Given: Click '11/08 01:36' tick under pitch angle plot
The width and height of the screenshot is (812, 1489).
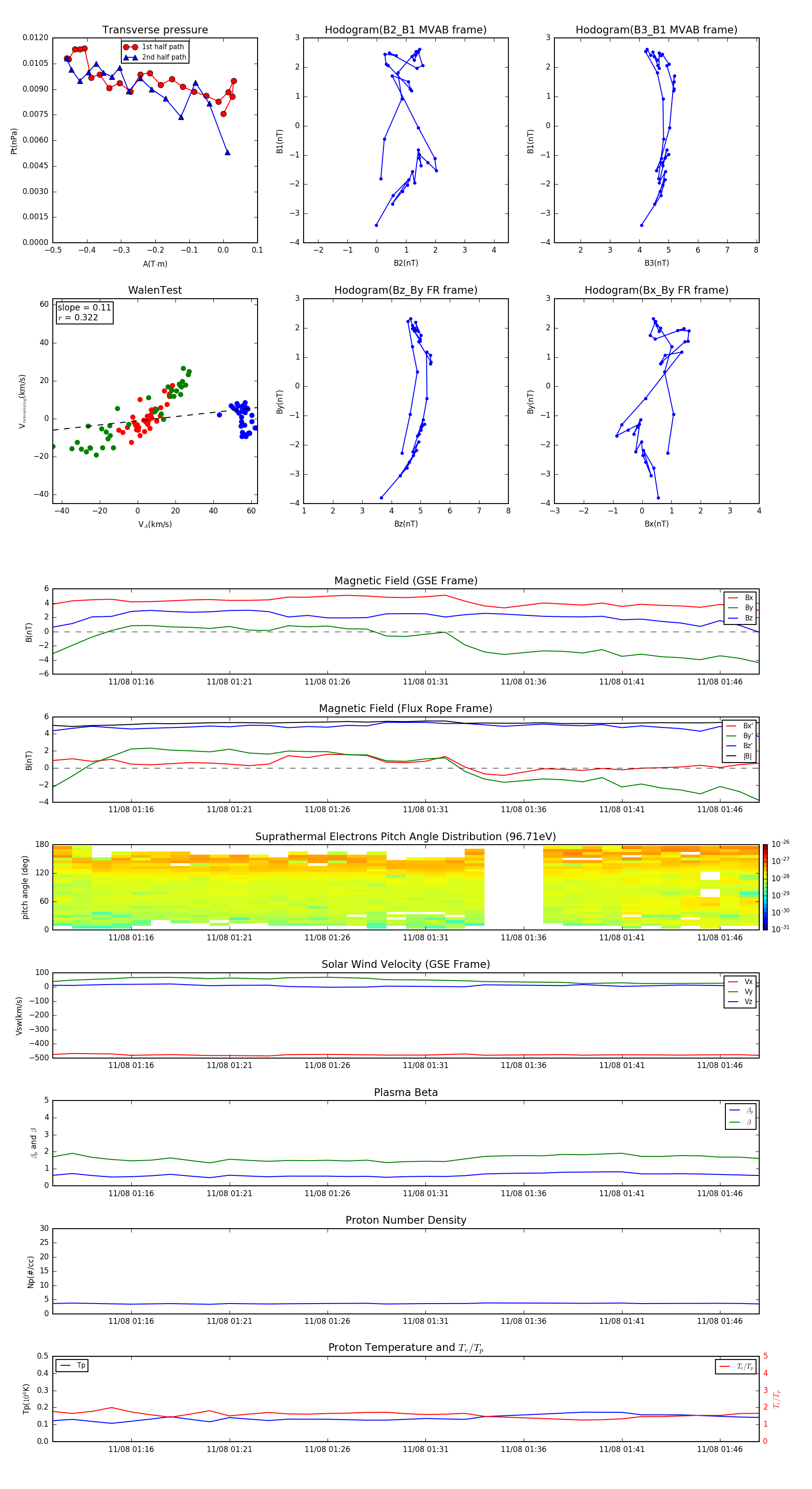Looking at the screenshot, I should click(x=524, y=938).
